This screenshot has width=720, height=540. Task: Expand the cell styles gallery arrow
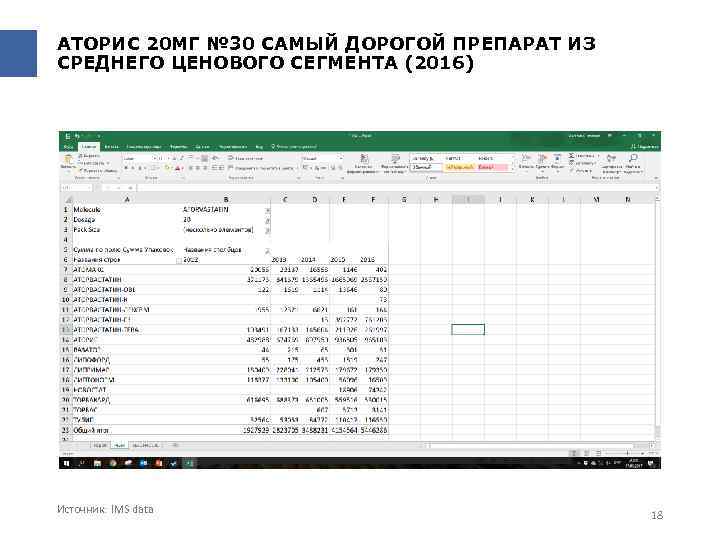coord(513,169)
